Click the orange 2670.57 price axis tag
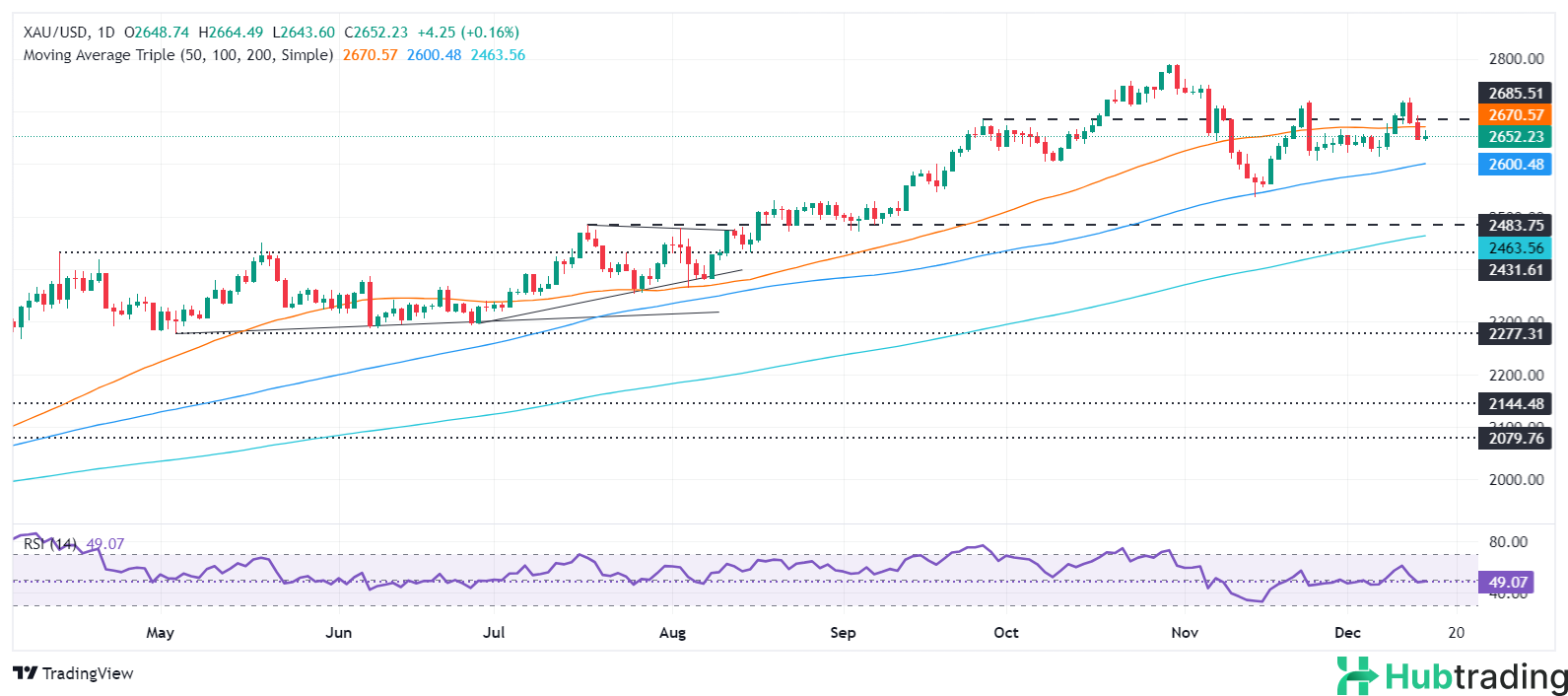This screenshot has height=696, width=1568. tap(1515, 115)
